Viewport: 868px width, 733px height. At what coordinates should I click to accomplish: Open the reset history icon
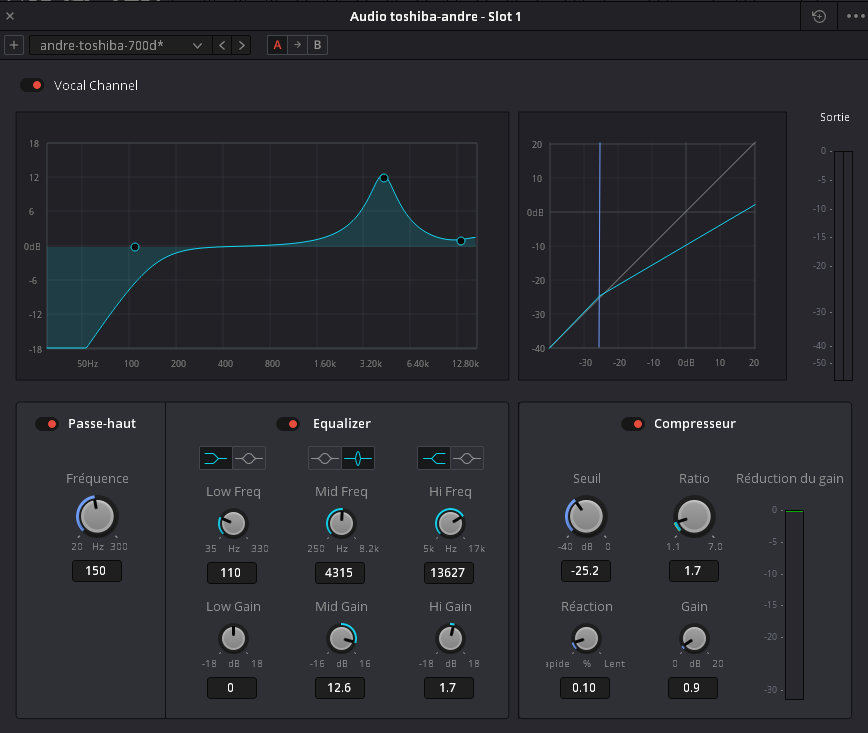click(x=819, y=16)
